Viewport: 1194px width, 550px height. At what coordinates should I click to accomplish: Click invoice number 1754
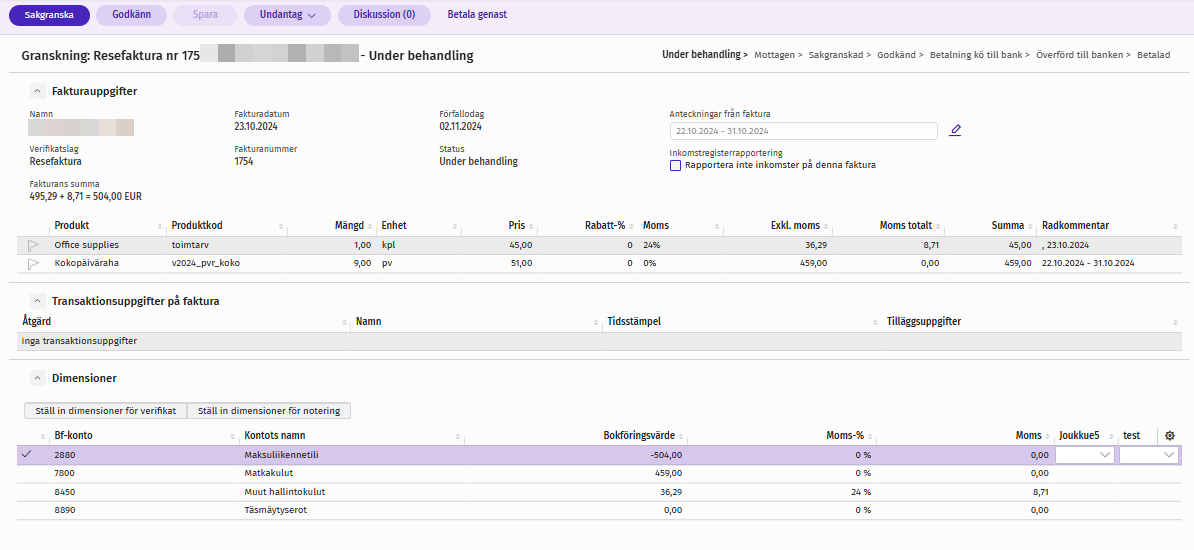pyautogui.click(x=244, y=161)
